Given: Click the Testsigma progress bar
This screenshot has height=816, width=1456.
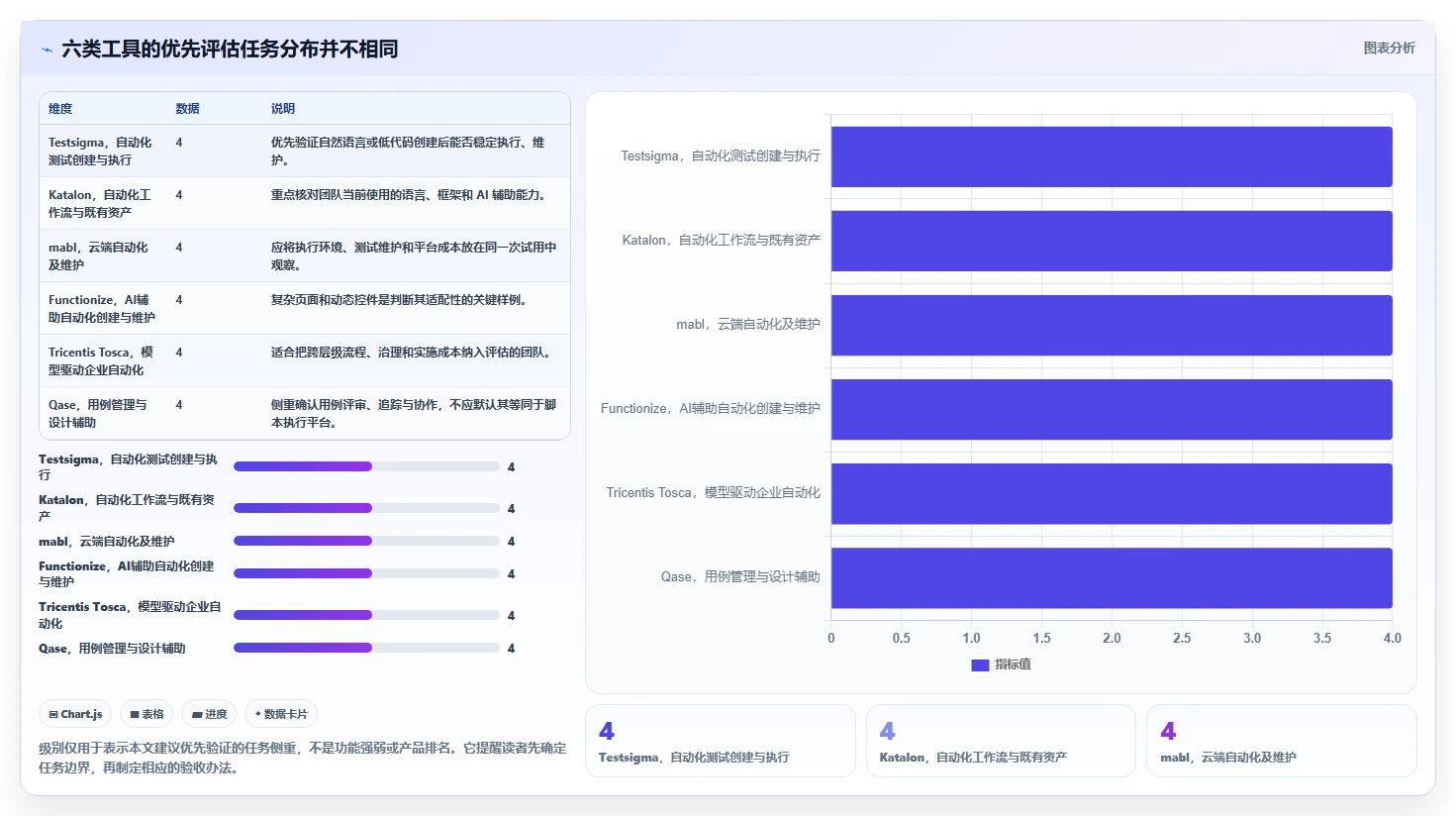Looking at the screenshot, I should tap(366, 466).
